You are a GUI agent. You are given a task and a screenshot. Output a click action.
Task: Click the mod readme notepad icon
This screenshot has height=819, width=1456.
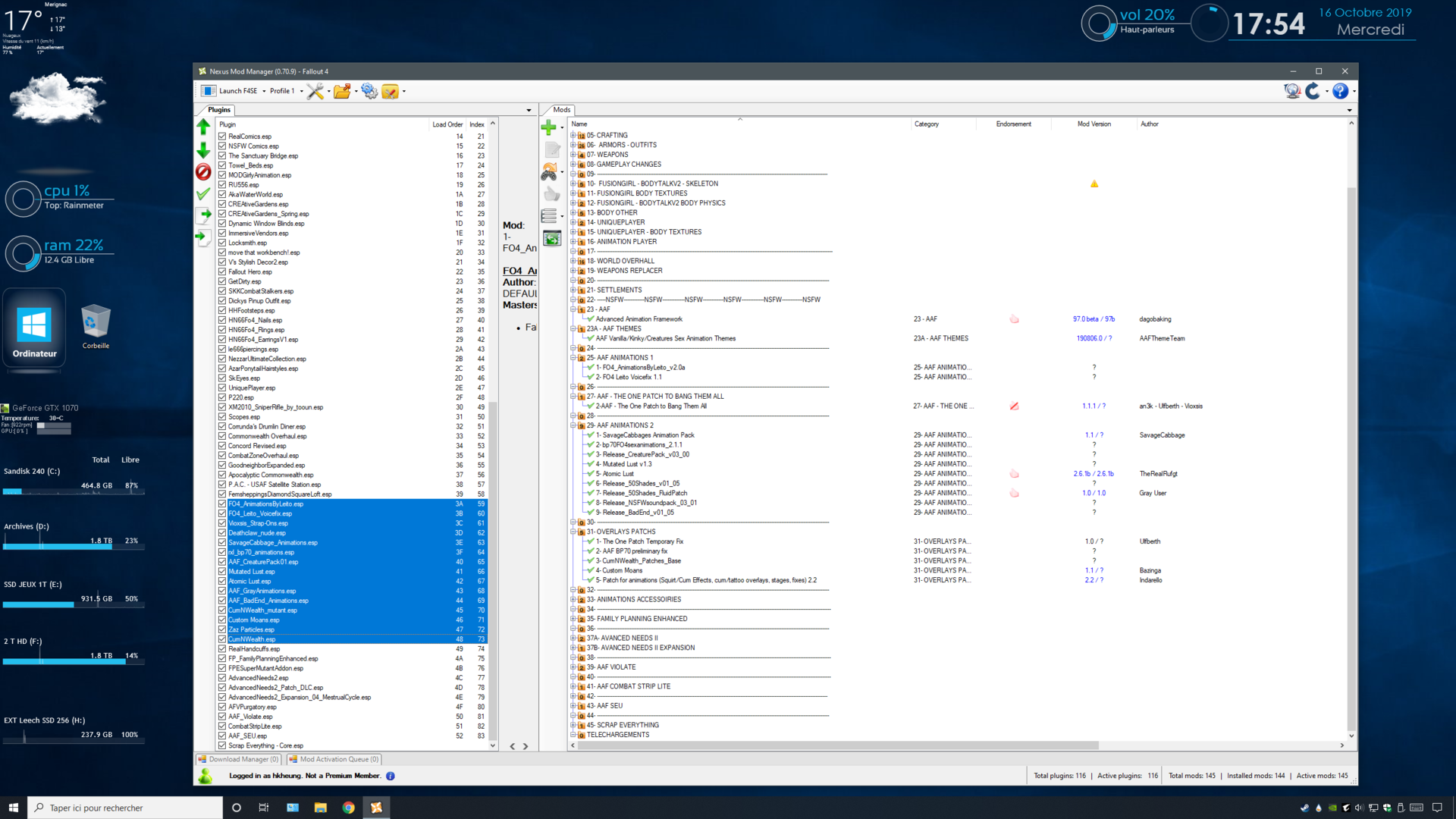click(553, 149)
